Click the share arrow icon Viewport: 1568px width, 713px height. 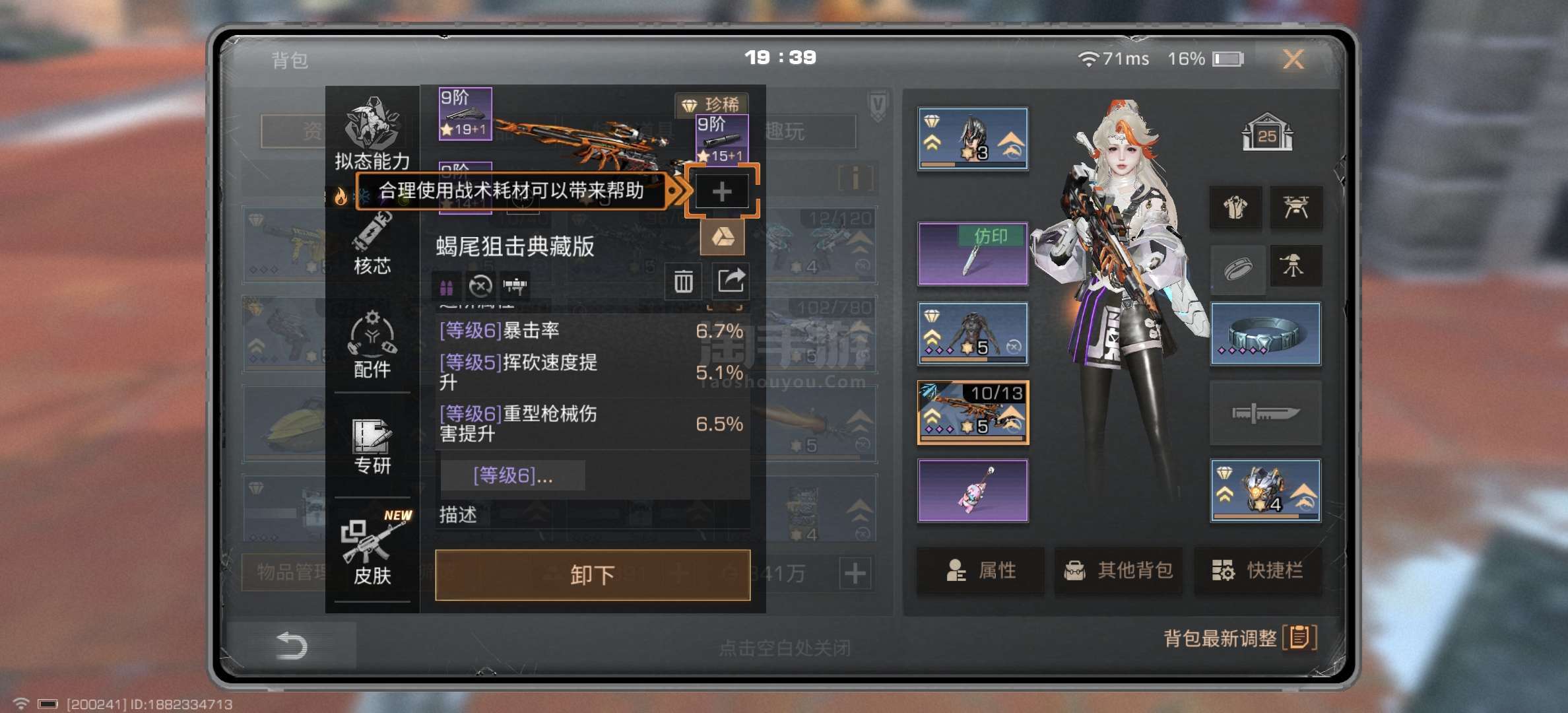[x=731, y=281]
